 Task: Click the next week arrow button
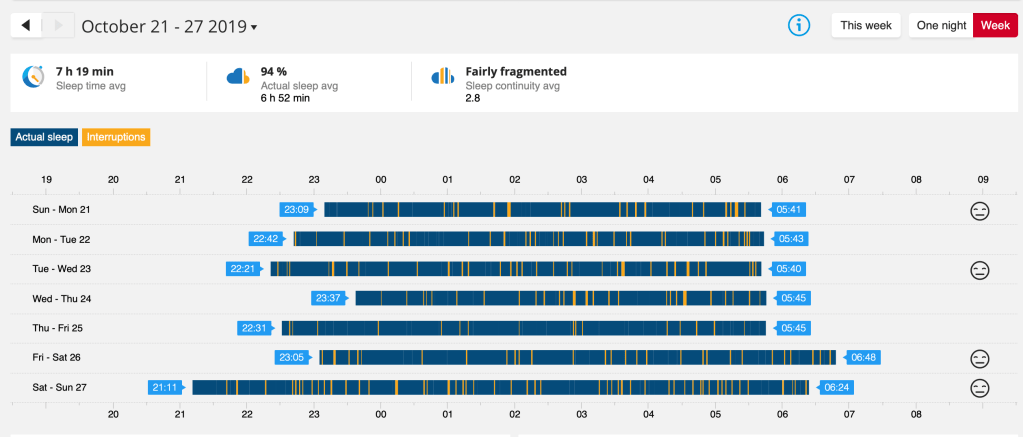click(59, 25)
